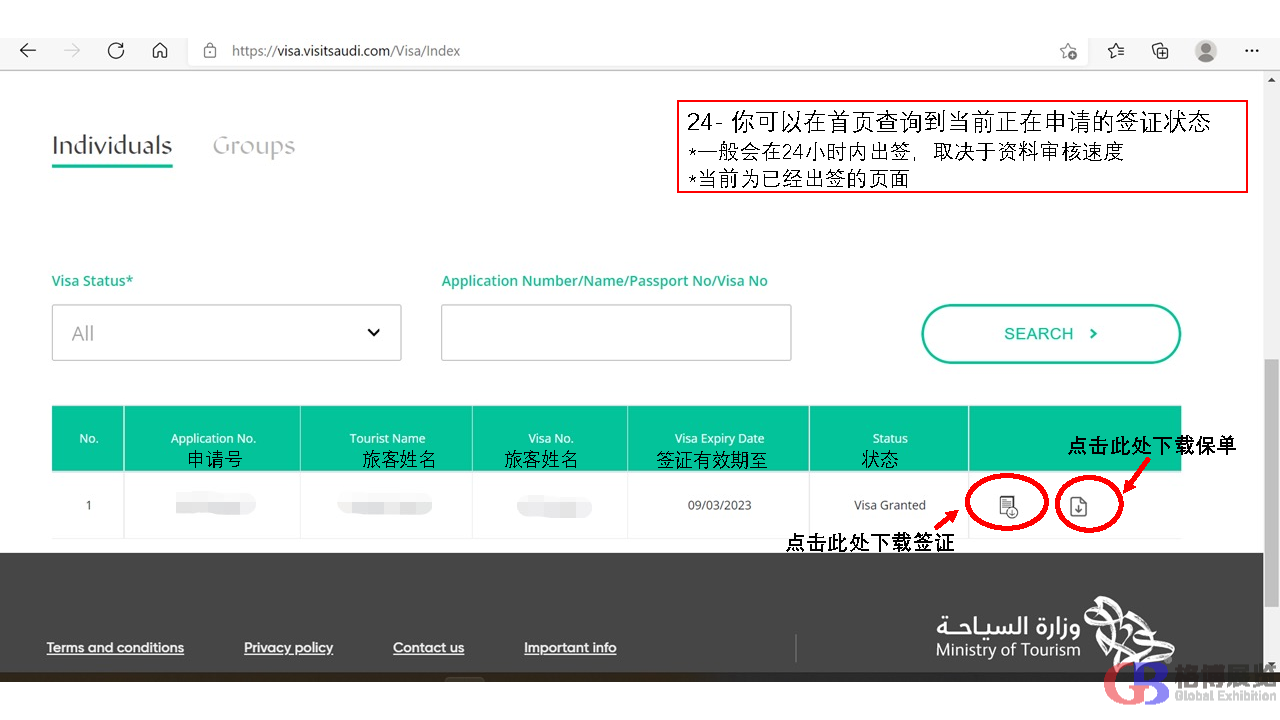The width and height of the screenshot is (1280, 720).
Task: Click the browser back arrow
Action: tap(28, 51)
